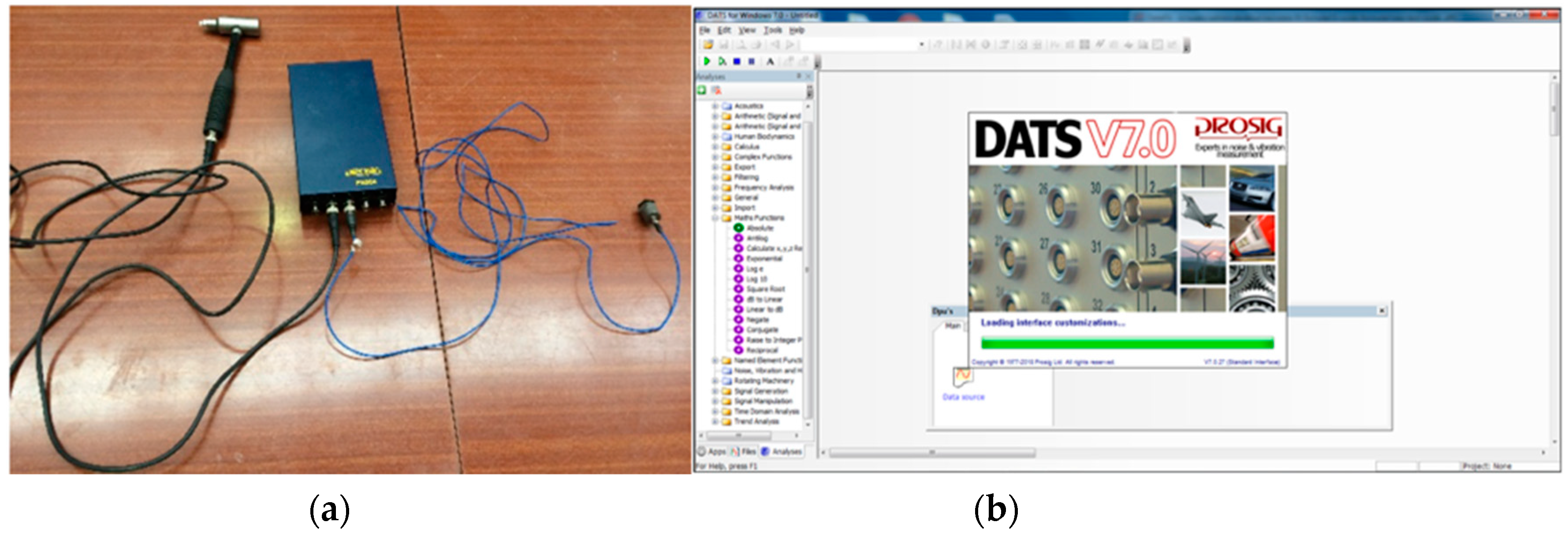Click the purple Reciprocal function icon

click(738, 350)
